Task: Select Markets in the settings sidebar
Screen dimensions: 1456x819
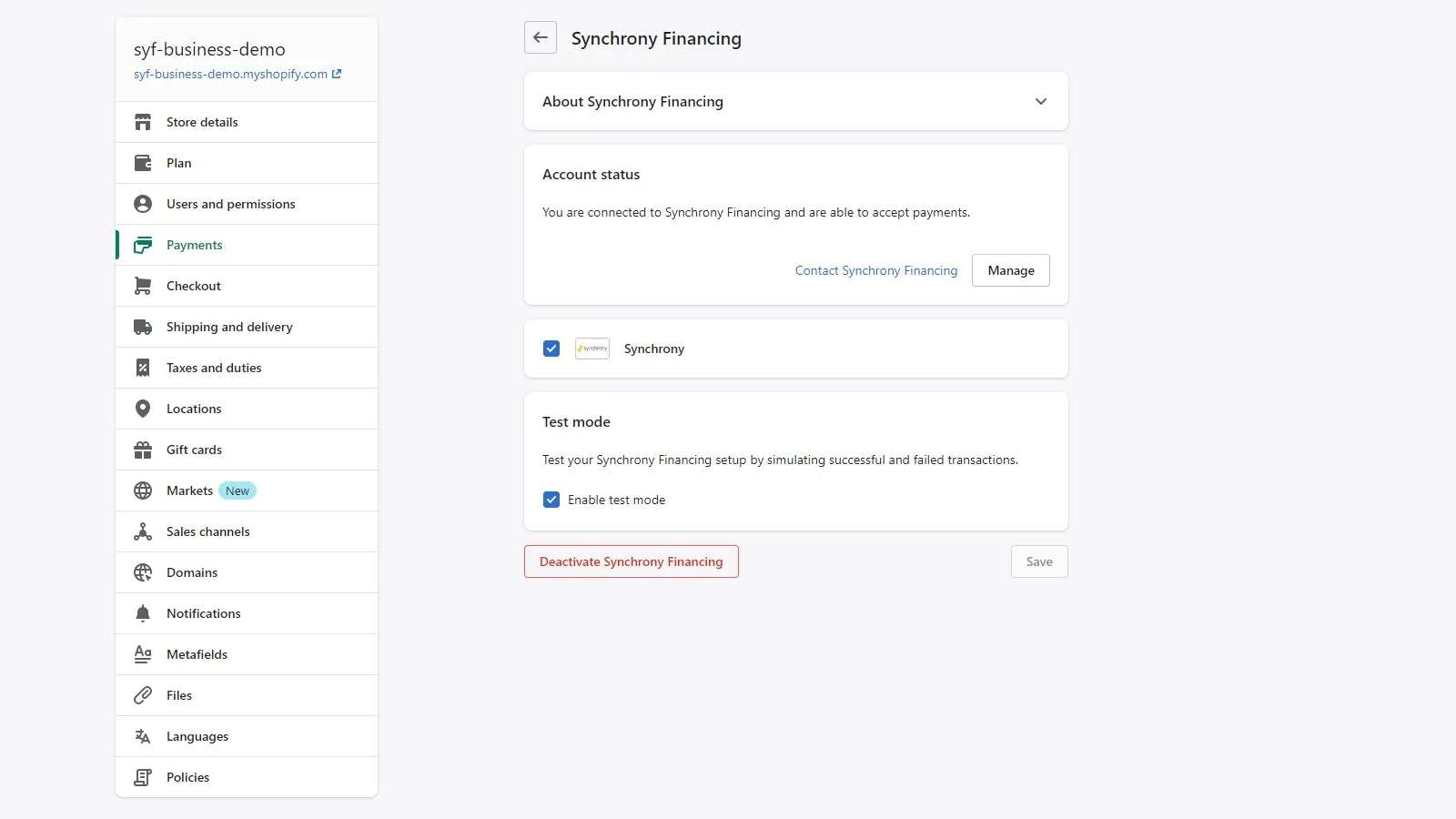Action: click(x=190, y=490)
